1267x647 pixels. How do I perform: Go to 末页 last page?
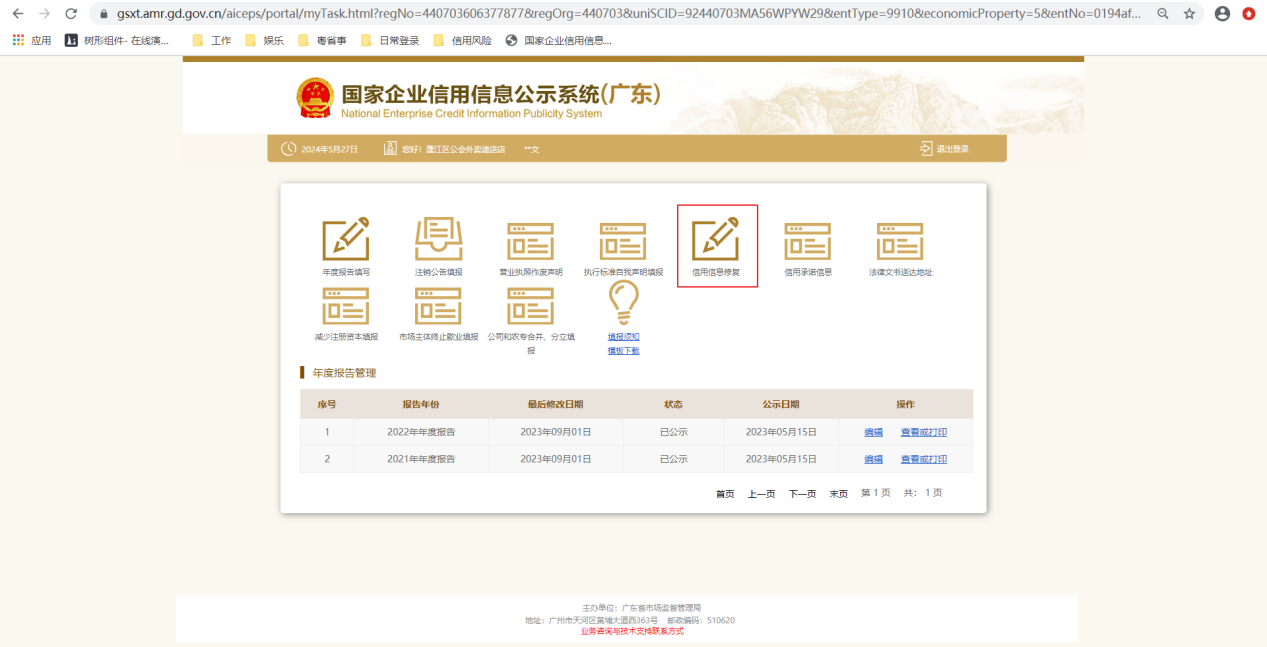[x=838, y=492]
